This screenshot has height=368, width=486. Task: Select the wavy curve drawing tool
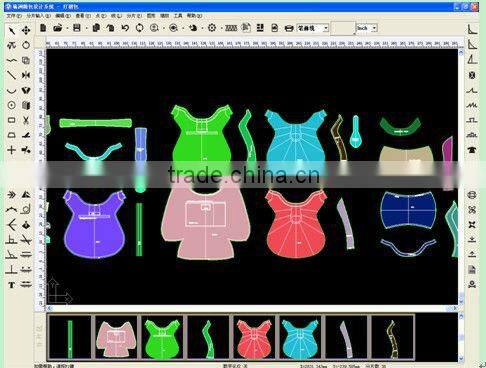[x=12, y=60]
